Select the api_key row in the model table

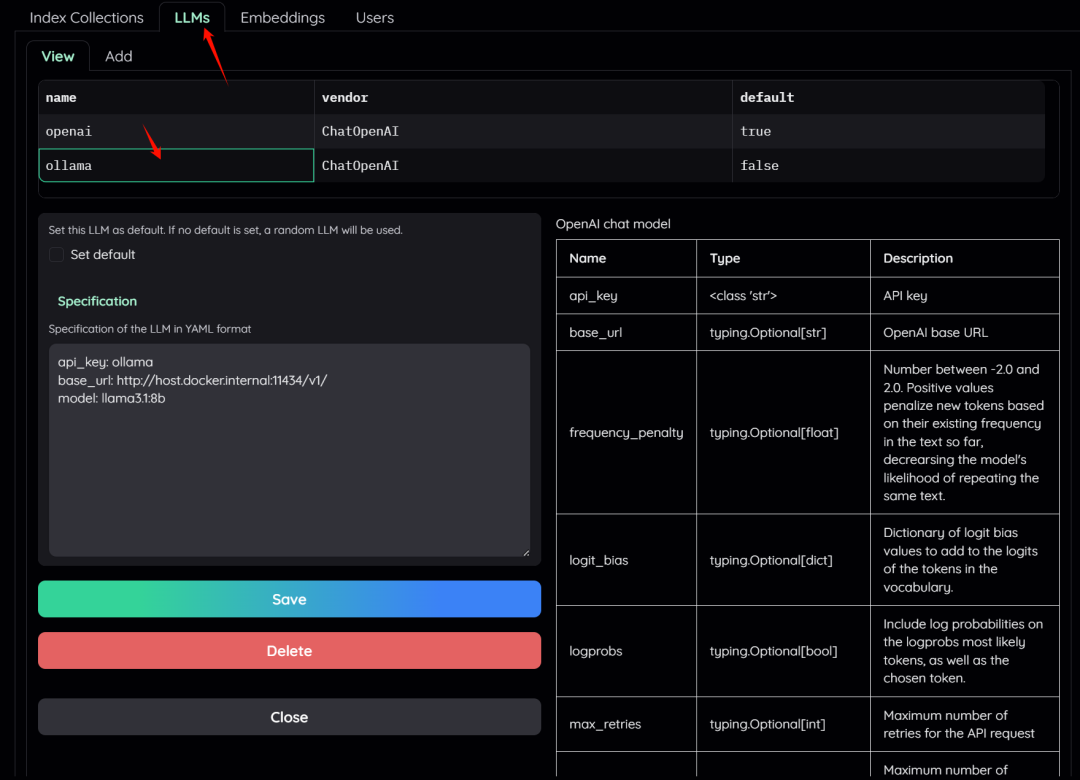click(626, 295)
